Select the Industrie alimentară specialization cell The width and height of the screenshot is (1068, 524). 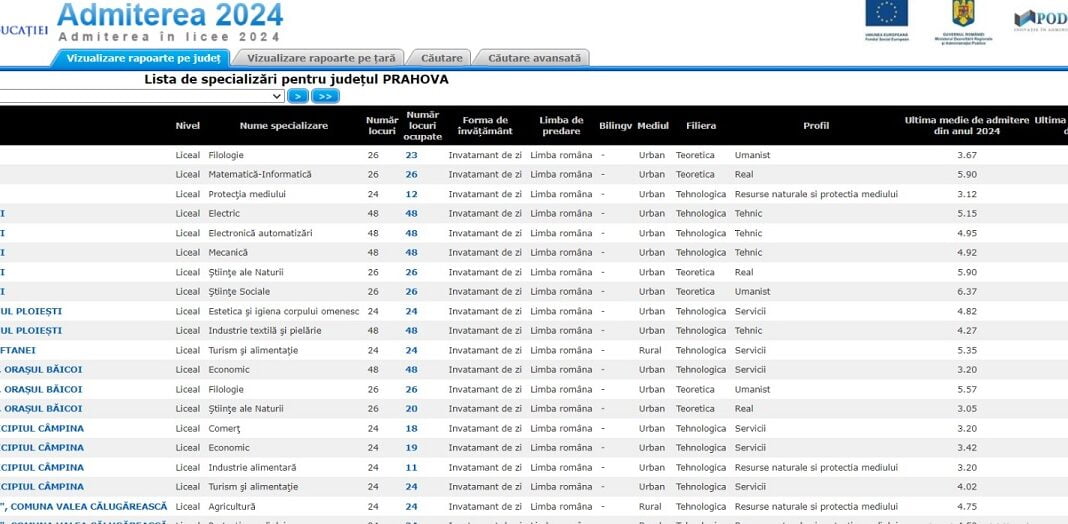coord(252,467)
